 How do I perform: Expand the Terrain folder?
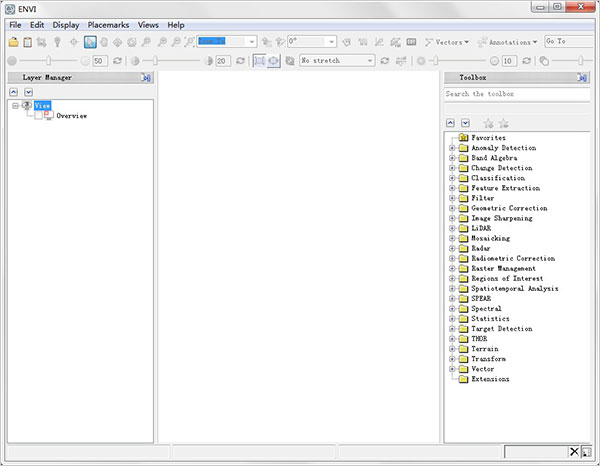452,349
